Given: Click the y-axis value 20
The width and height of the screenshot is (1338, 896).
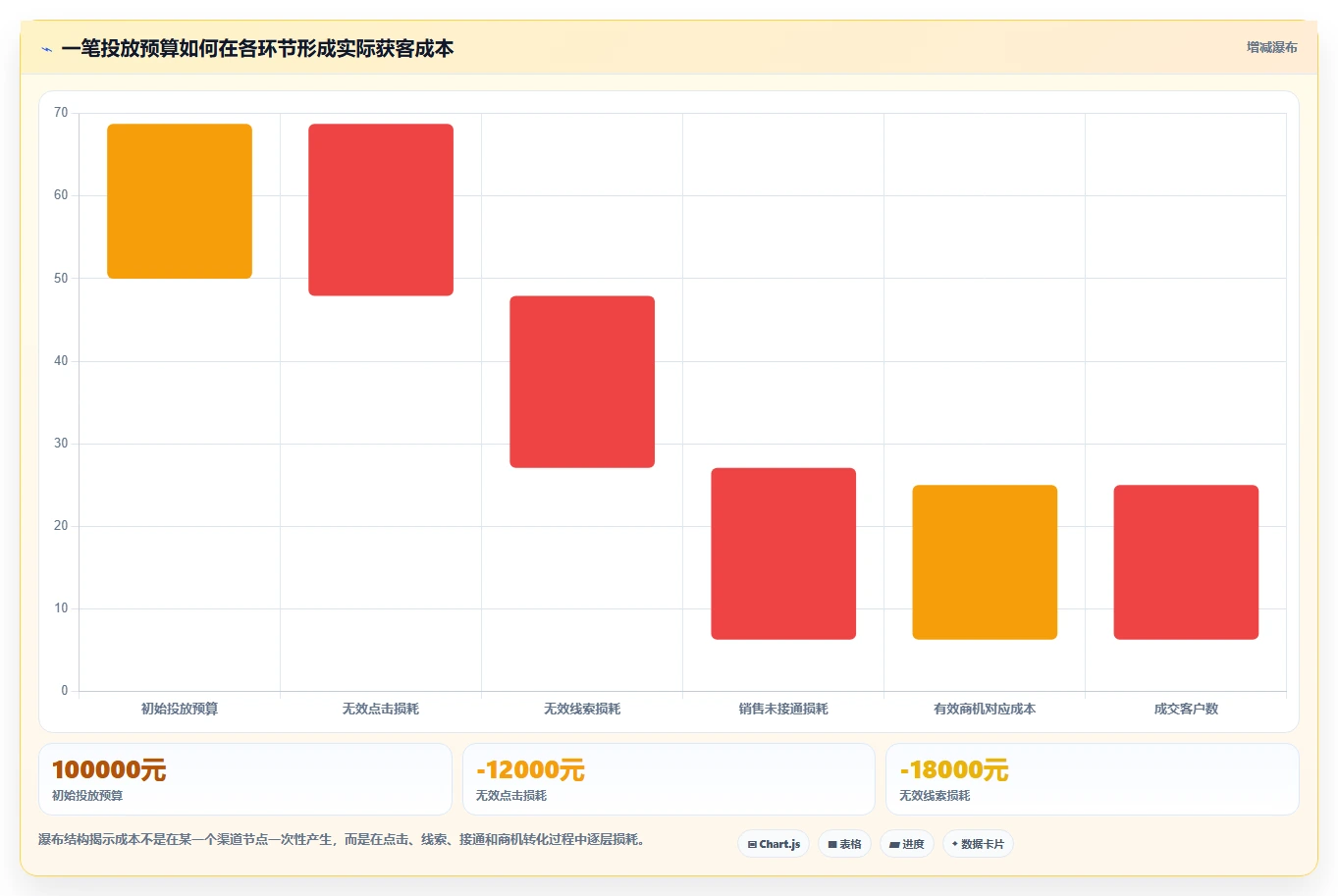Looking at the screenshot, I should tap(61, 526).
